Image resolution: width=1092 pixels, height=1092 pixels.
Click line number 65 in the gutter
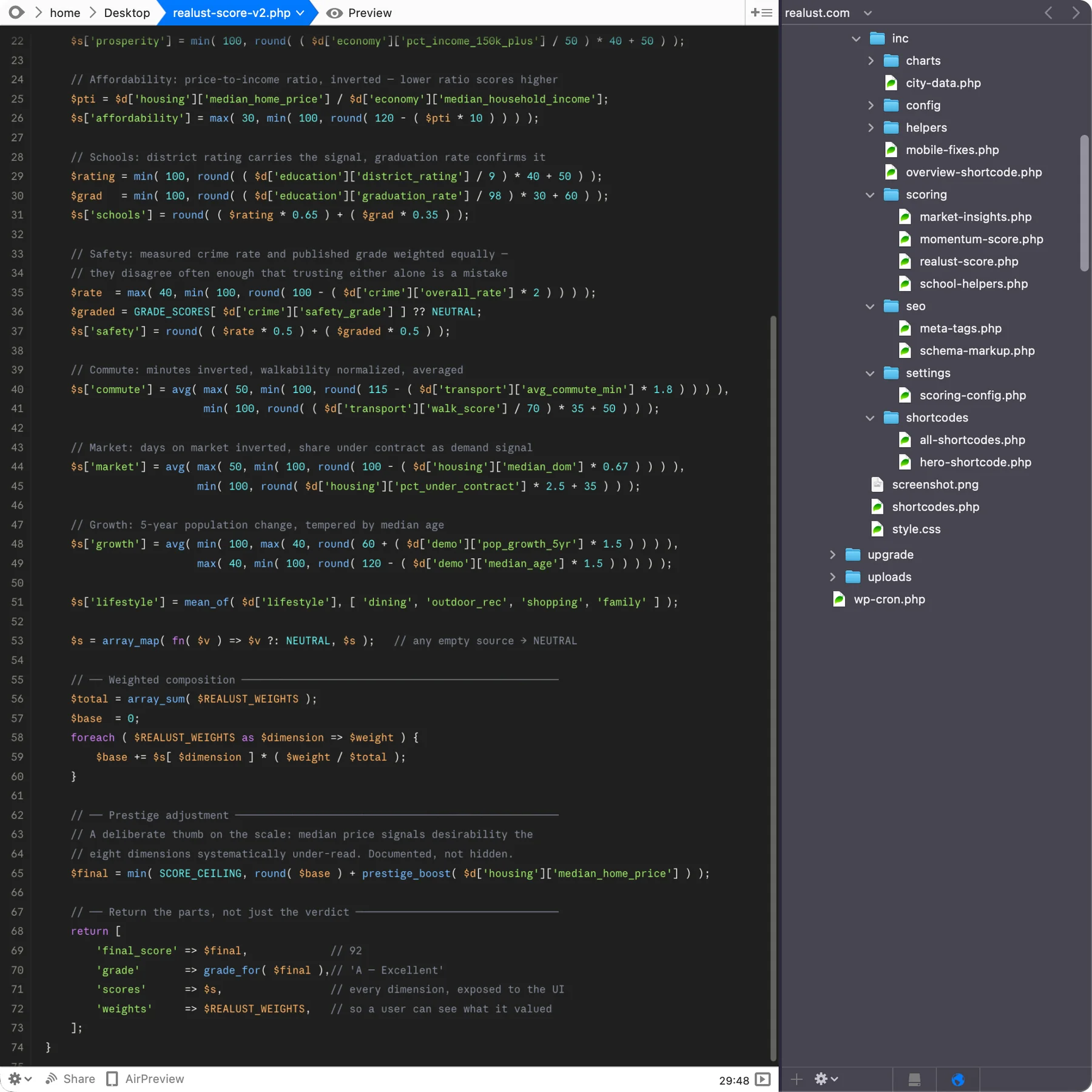tap(17, 873)
